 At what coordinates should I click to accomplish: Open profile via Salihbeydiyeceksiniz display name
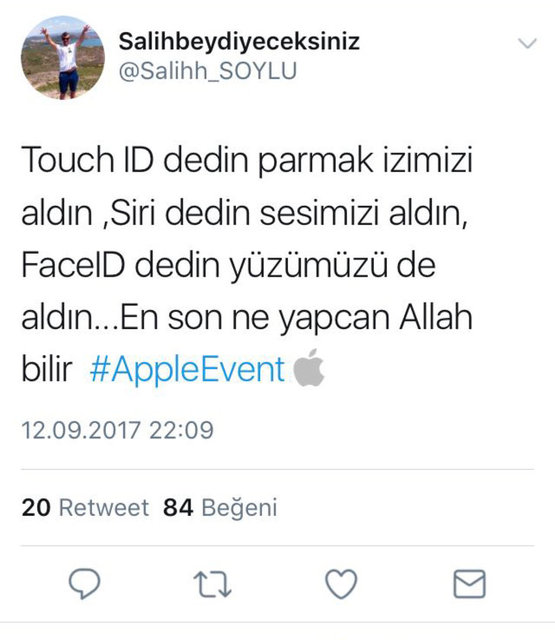click(239, 41)
